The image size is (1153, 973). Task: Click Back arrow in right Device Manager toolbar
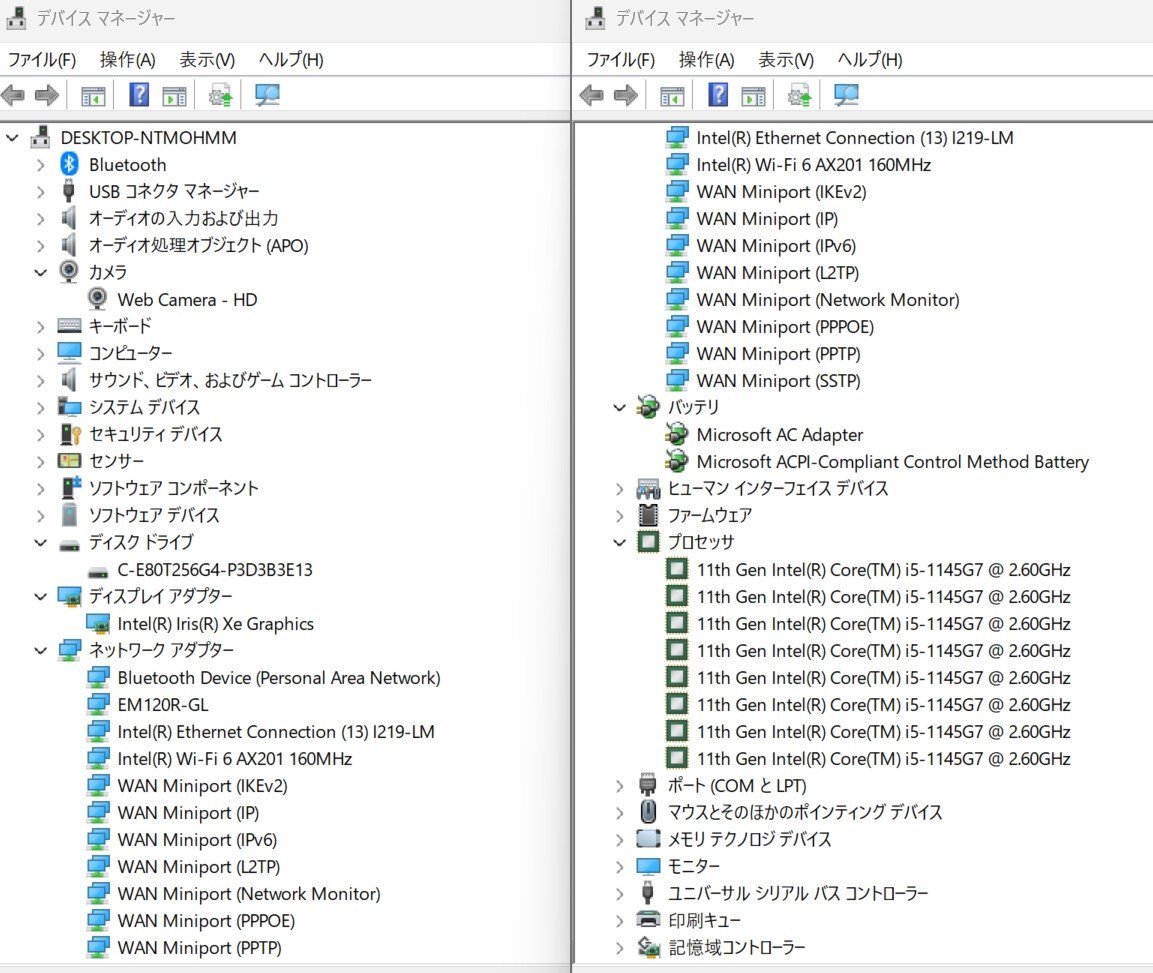[x=592, y=95]
